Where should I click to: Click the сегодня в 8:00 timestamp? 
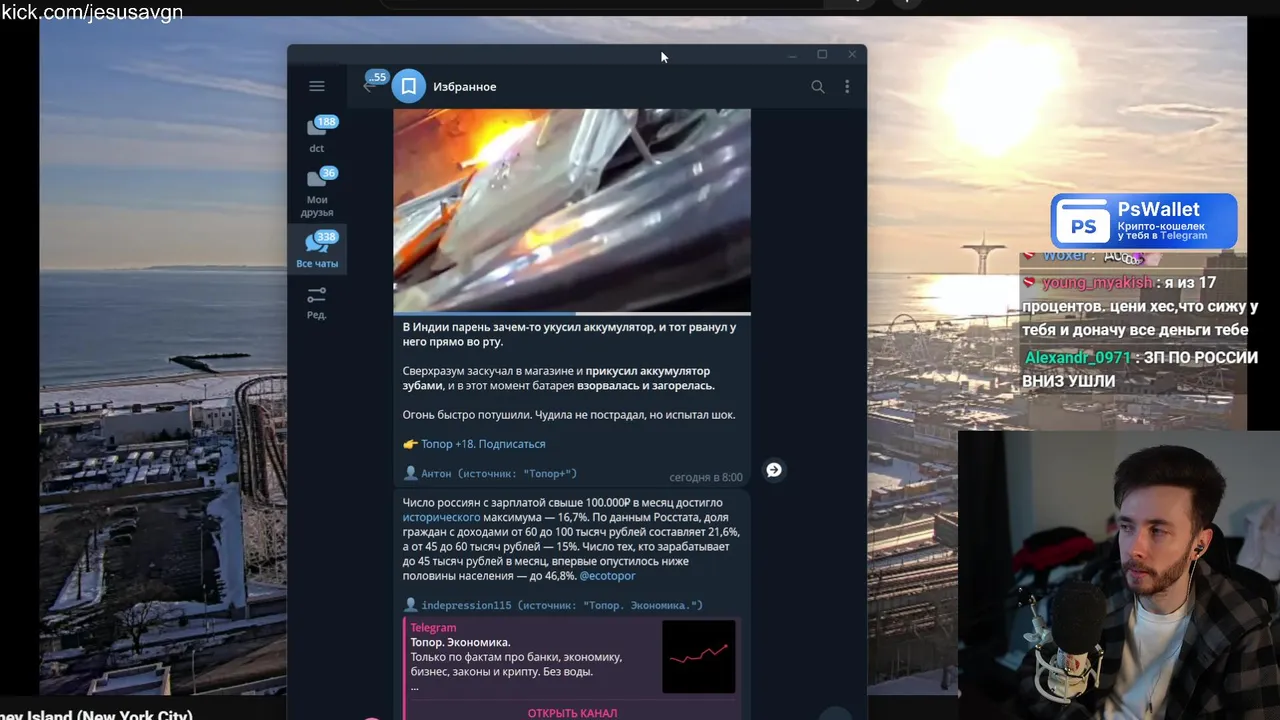coord(706,478)
